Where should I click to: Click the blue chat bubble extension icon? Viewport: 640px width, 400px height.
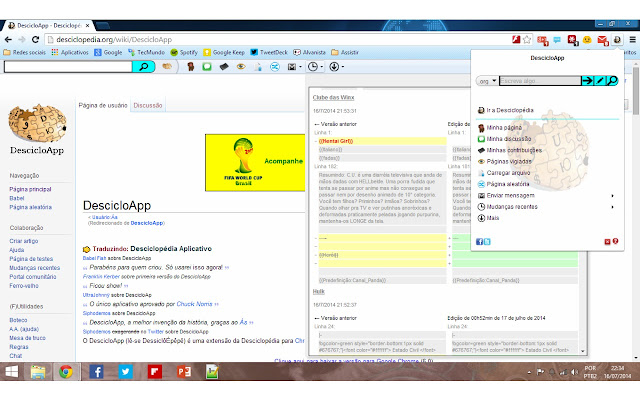(557, 40)
